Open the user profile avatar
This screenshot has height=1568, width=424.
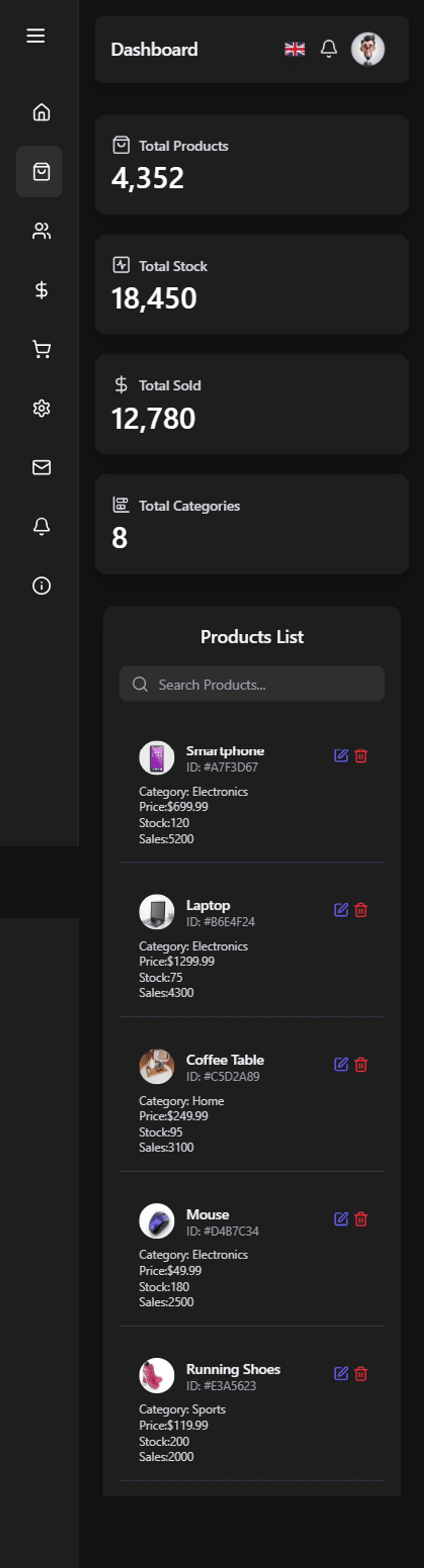[x=367, y=49]
